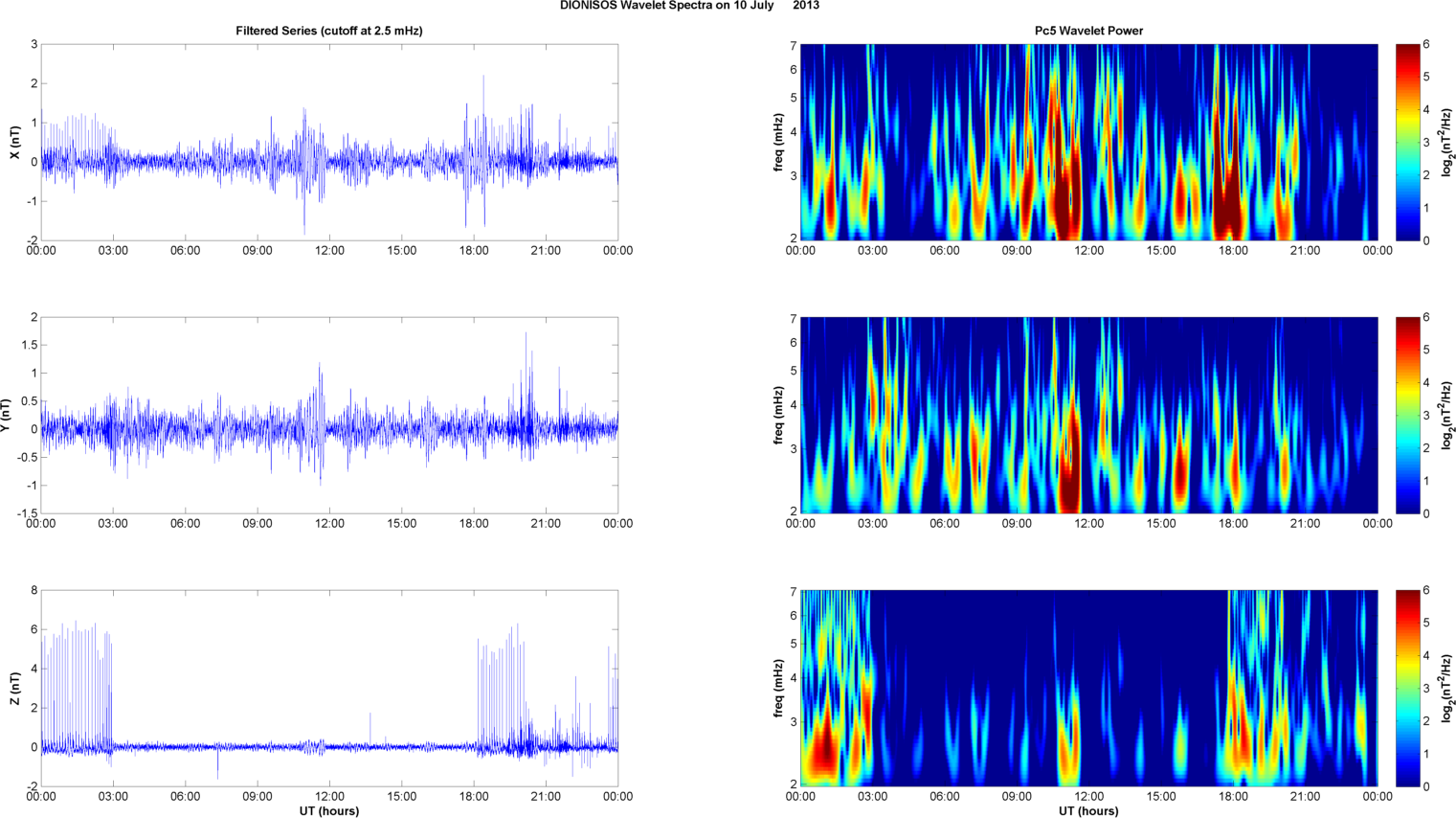
Task: Click 'UT (hours)' label under Z wavelet spectrogram
Action: 1088,810
